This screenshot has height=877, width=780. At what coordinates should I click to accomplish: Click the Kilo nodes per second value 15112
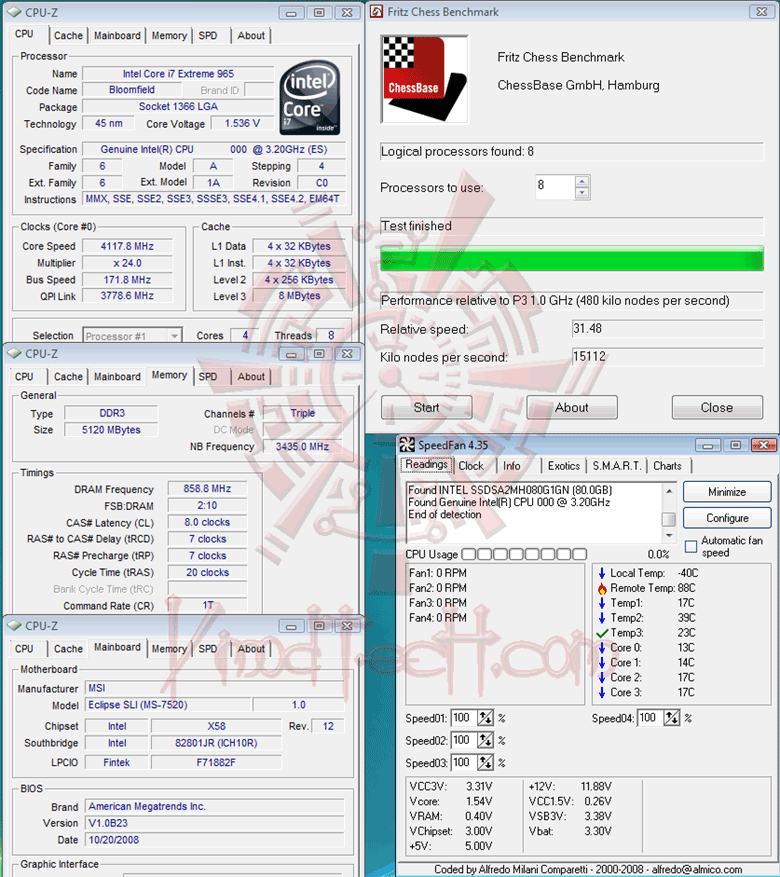pyautogui.click(x=668, y=357)
